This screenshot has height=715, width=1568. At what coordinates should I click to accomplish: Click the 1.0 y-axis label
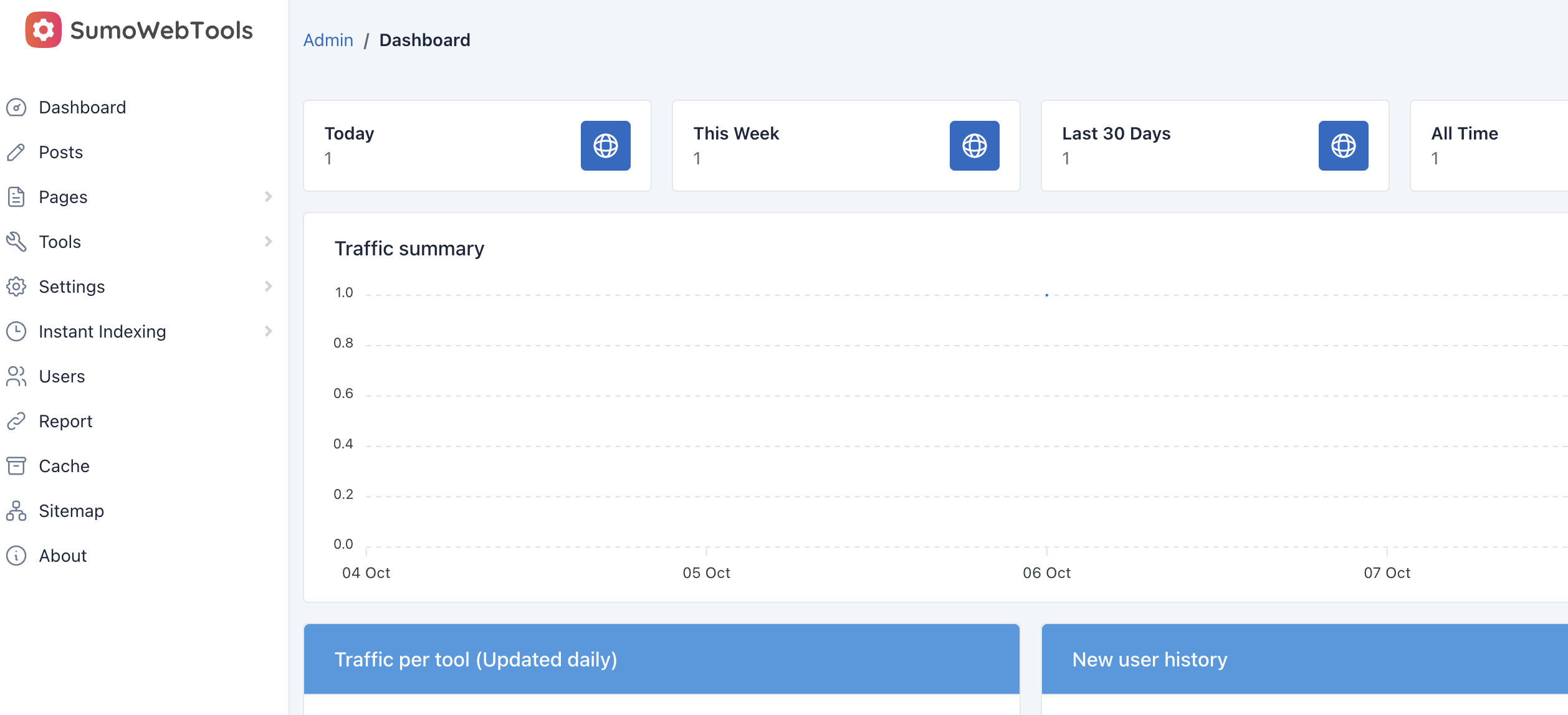(x=344, y=293)
